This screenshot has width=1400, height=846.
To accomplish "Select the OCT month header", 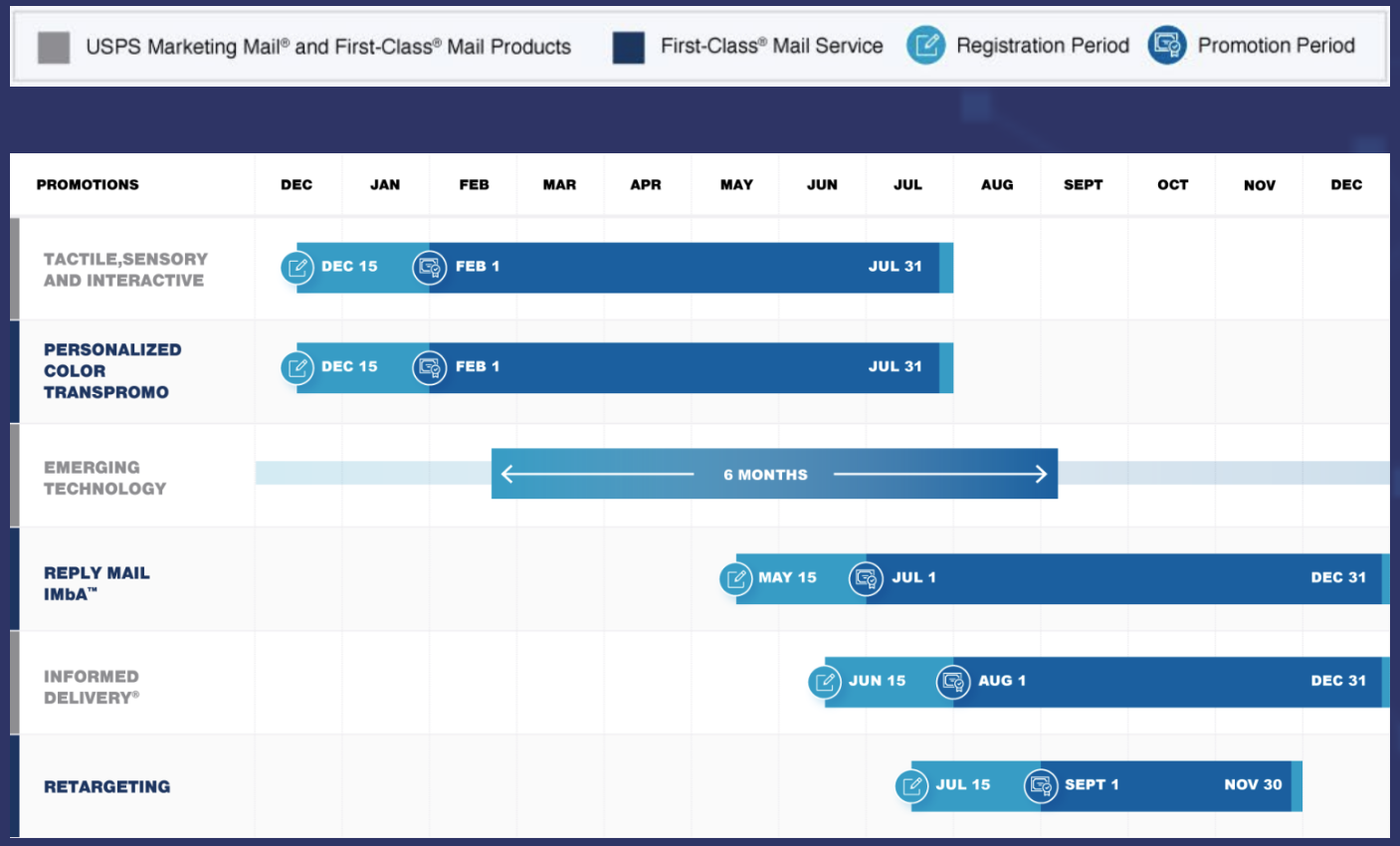I will point(1173,185).
